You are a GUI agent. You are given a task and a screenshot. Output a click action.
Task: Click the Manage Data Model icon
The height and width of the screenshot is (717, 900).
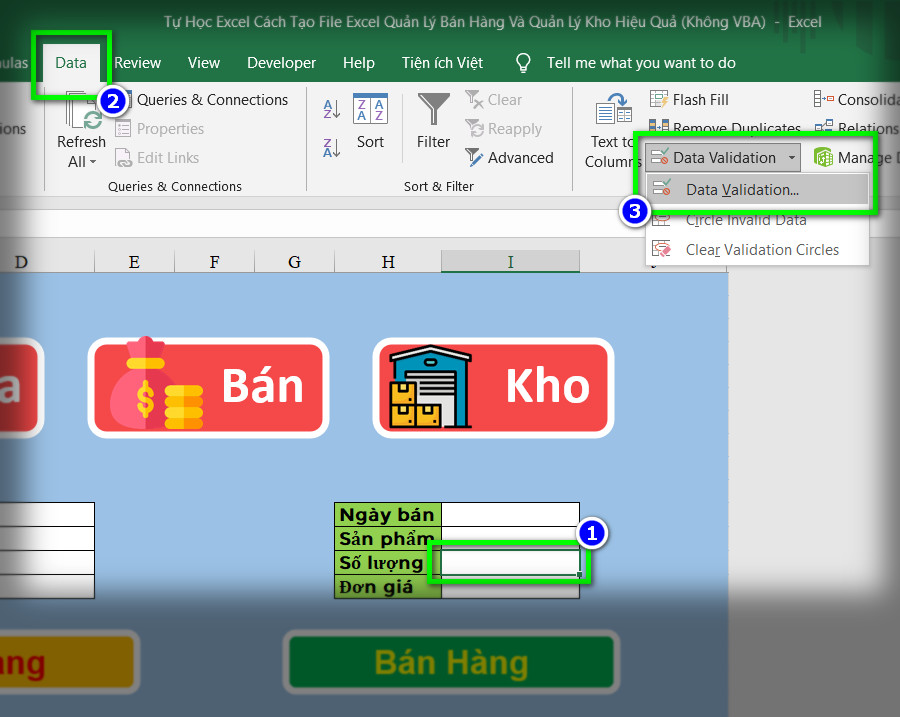[823, 157]
